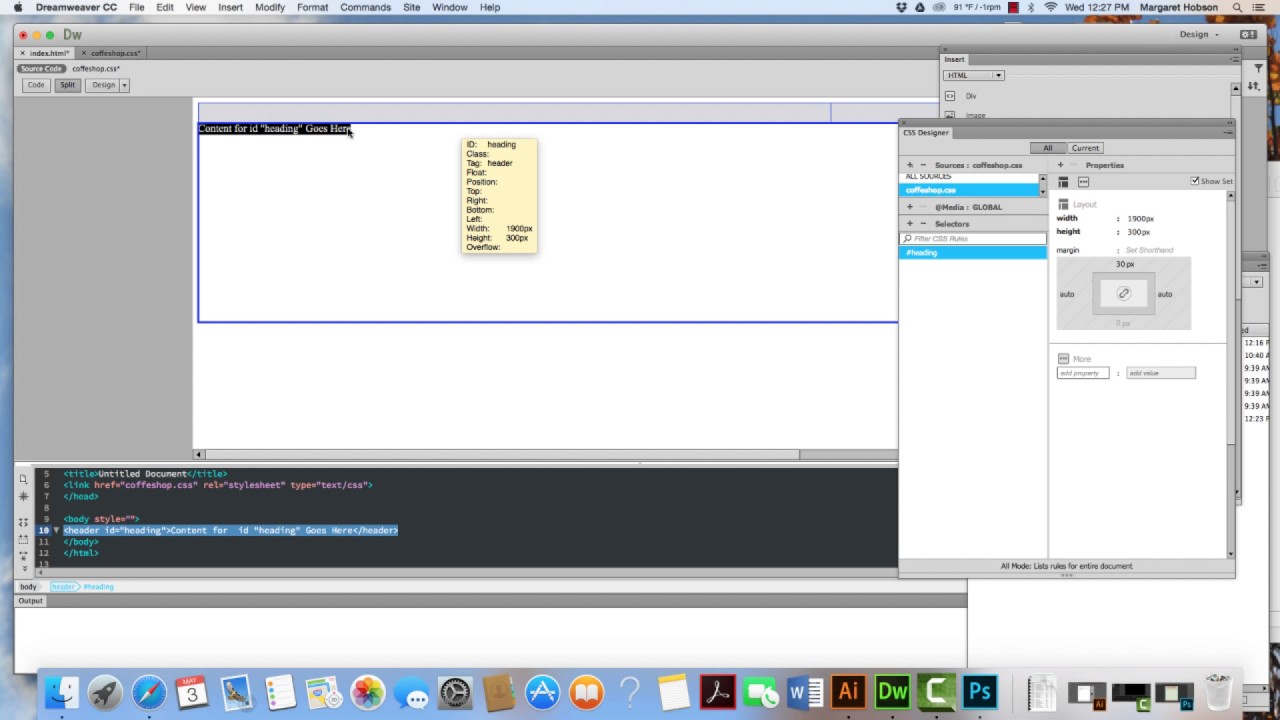Collapse the CSS Designer panel options
Image resolution: width=1280 pixels, height=720 pixels.
pos(1229,132)
